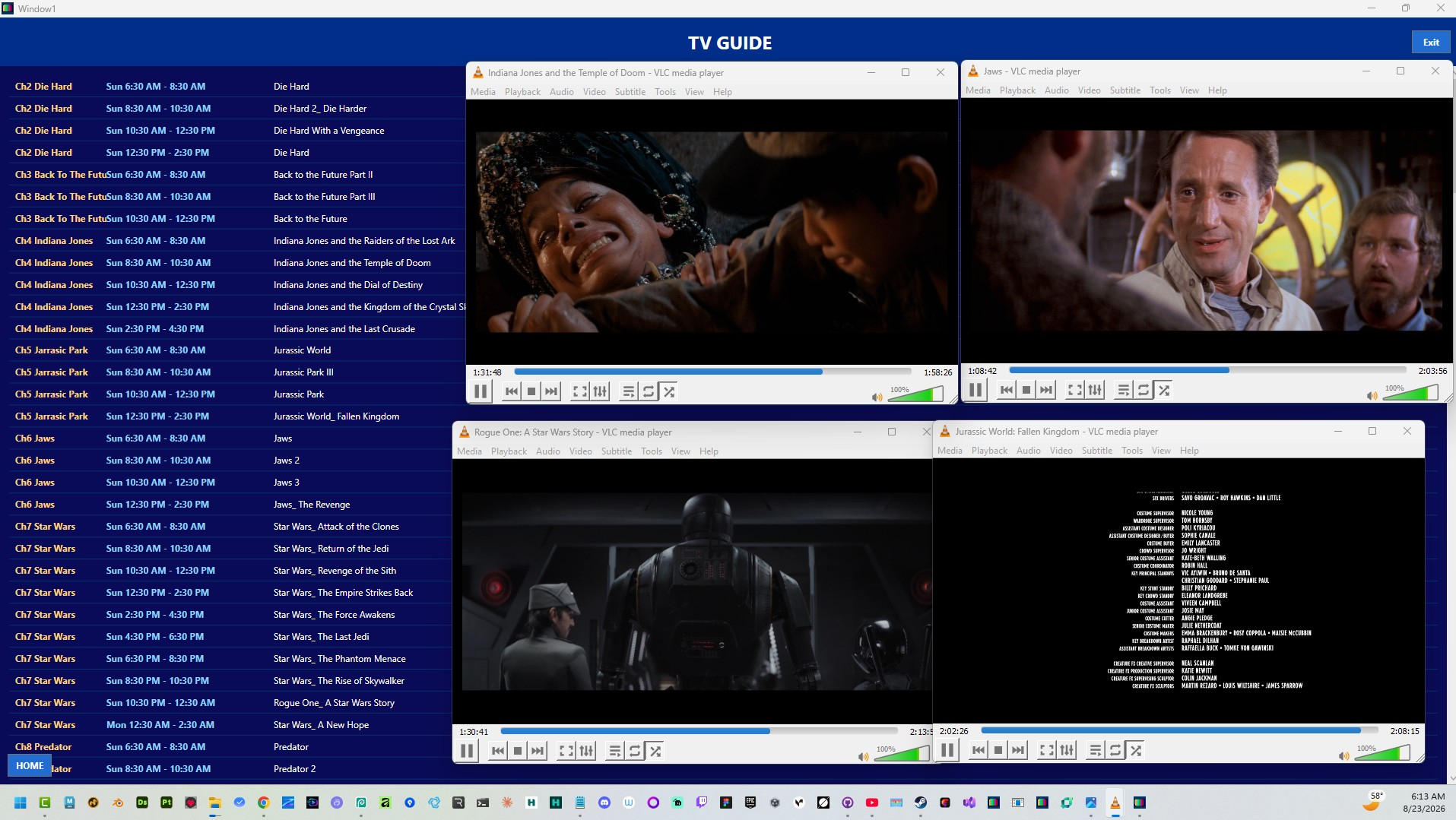This screenshot has height=820, width=1456.
Task: Click next media button in Jurassic World window
Action: [1018, 750]
